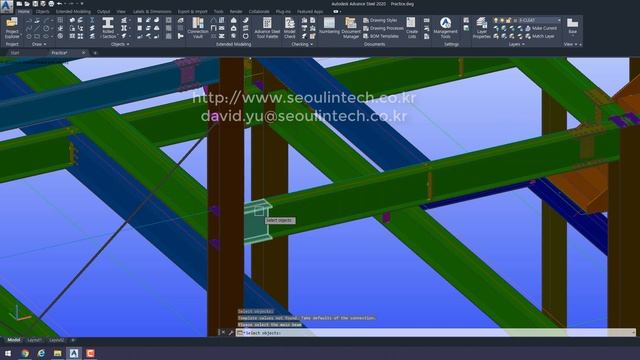Open Layer Properties panel
This screenshot has height=360, width=640.
(x=482, y=28)
